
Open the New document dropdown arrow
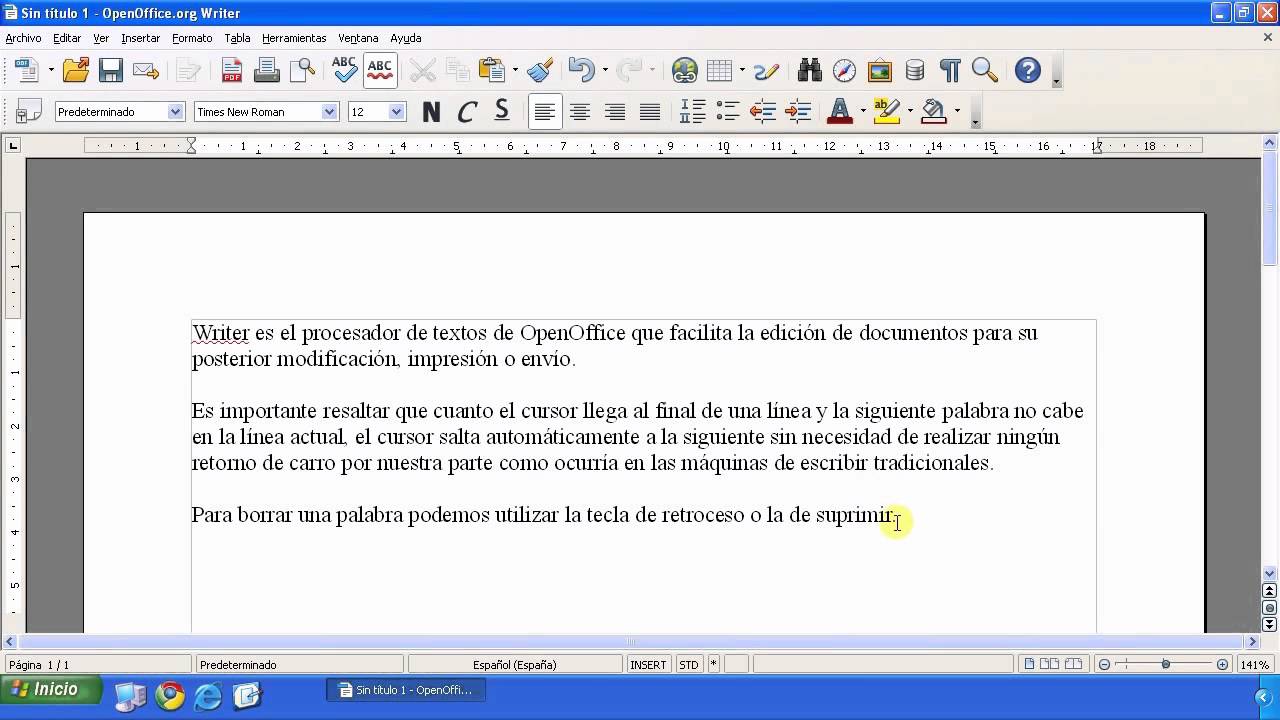pos(50,70)
